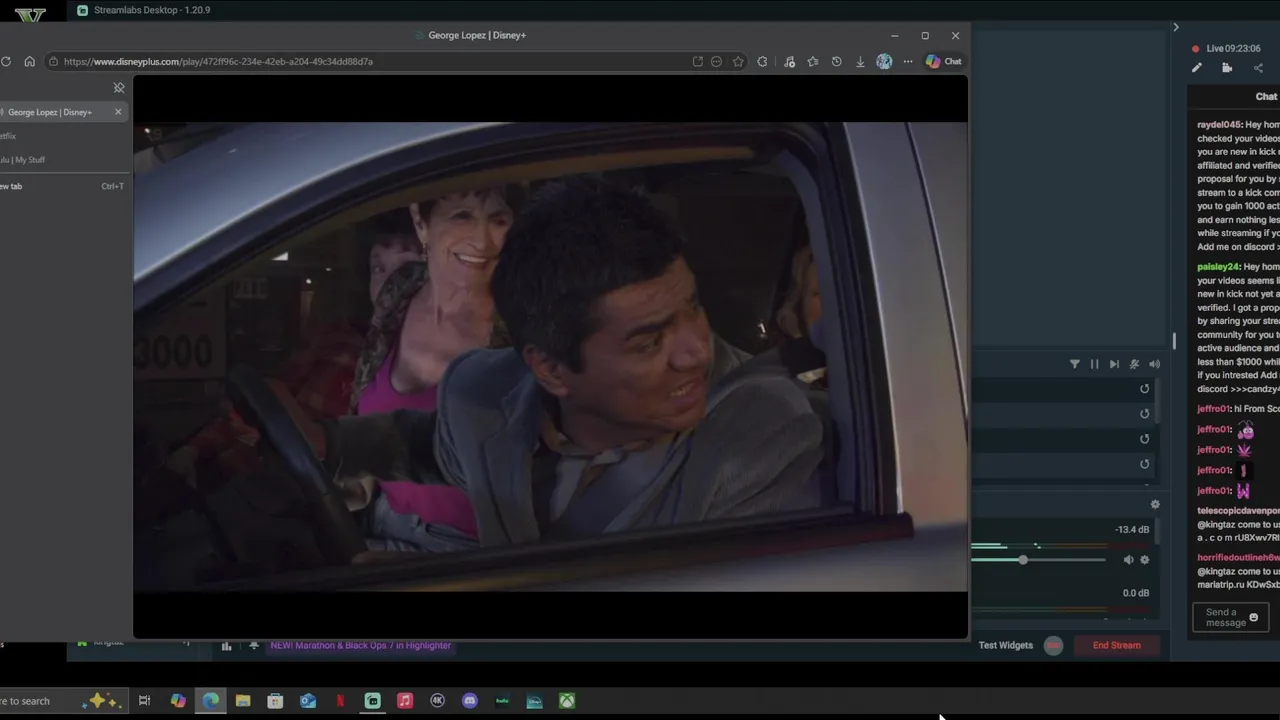This screenshot has height=720, width=1280.
Task: Click the edit stream info pencil icon
Action: coord(1196,68)
